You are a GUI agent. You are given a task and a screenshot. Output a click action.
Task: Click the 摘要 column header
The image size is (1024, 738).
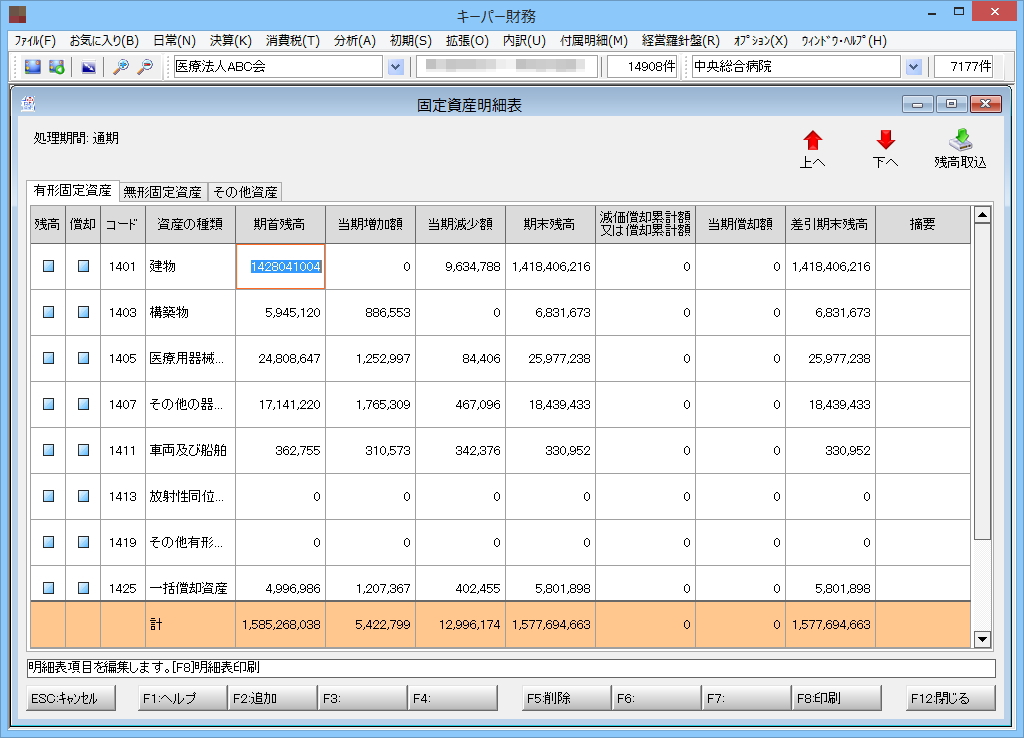(x=923, y=225)
